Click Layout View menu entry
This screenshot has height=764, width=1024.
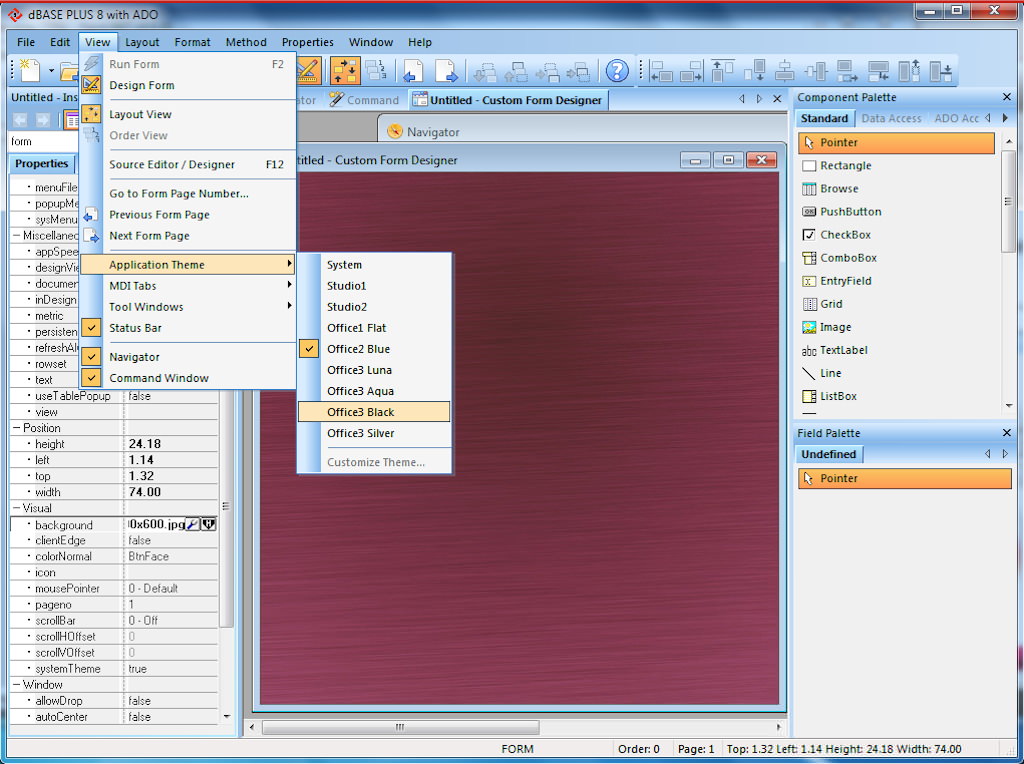click(x=187, y=114)
